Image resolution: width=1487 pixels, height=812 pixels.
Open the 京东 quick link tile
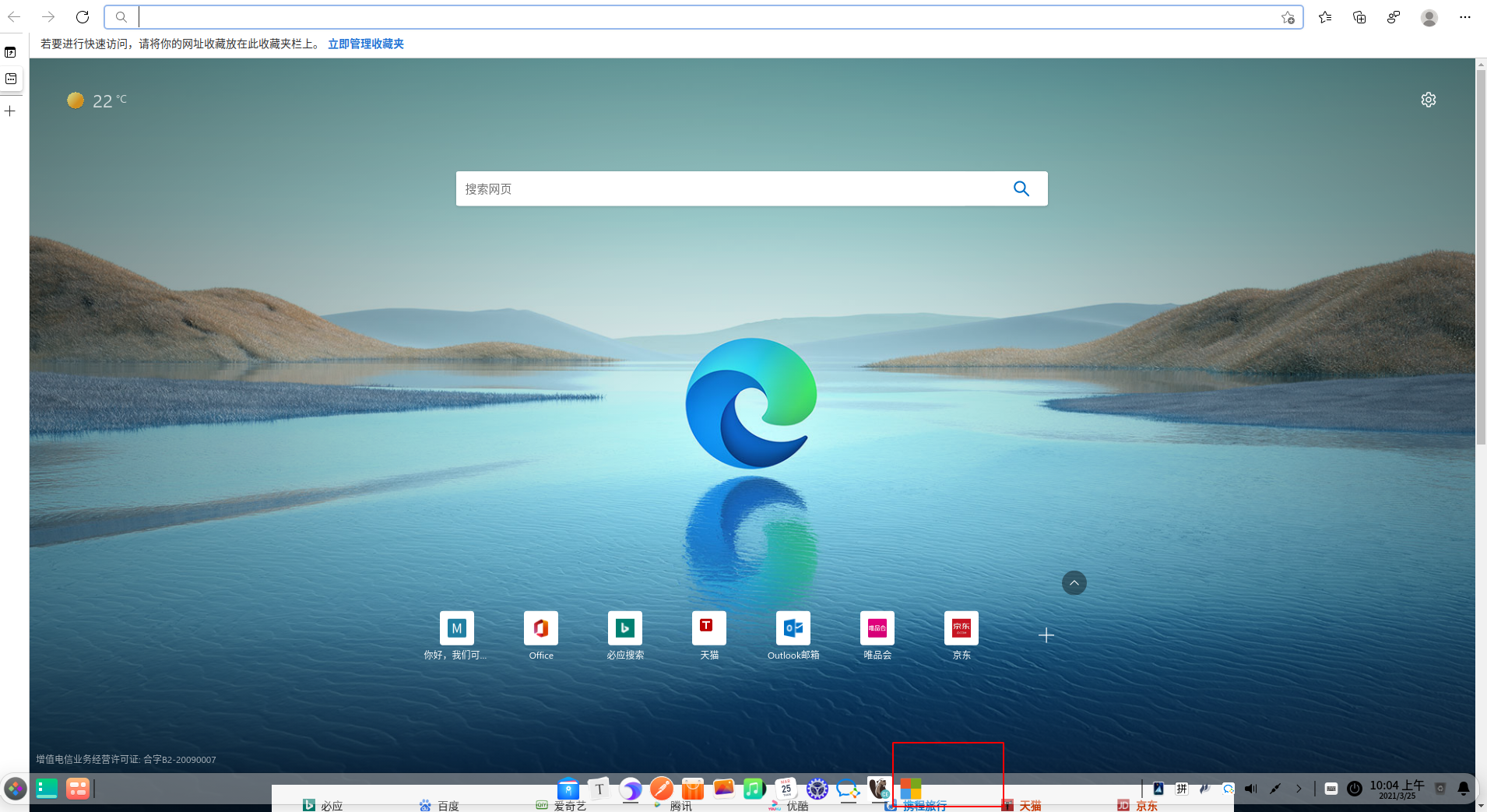[961, 636]
